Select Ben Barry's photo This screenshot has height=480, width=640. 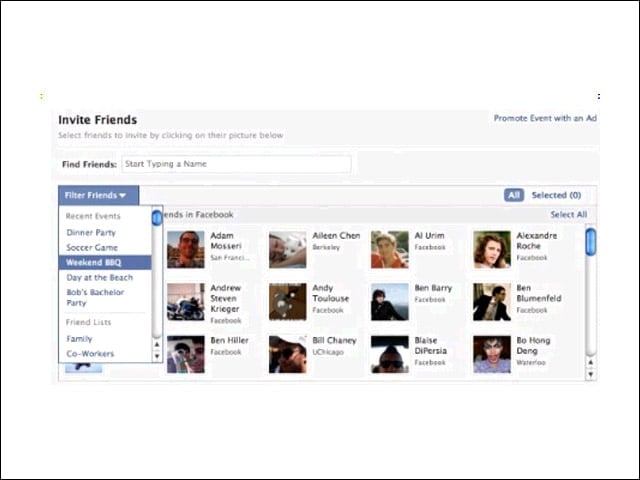[390, 302]
